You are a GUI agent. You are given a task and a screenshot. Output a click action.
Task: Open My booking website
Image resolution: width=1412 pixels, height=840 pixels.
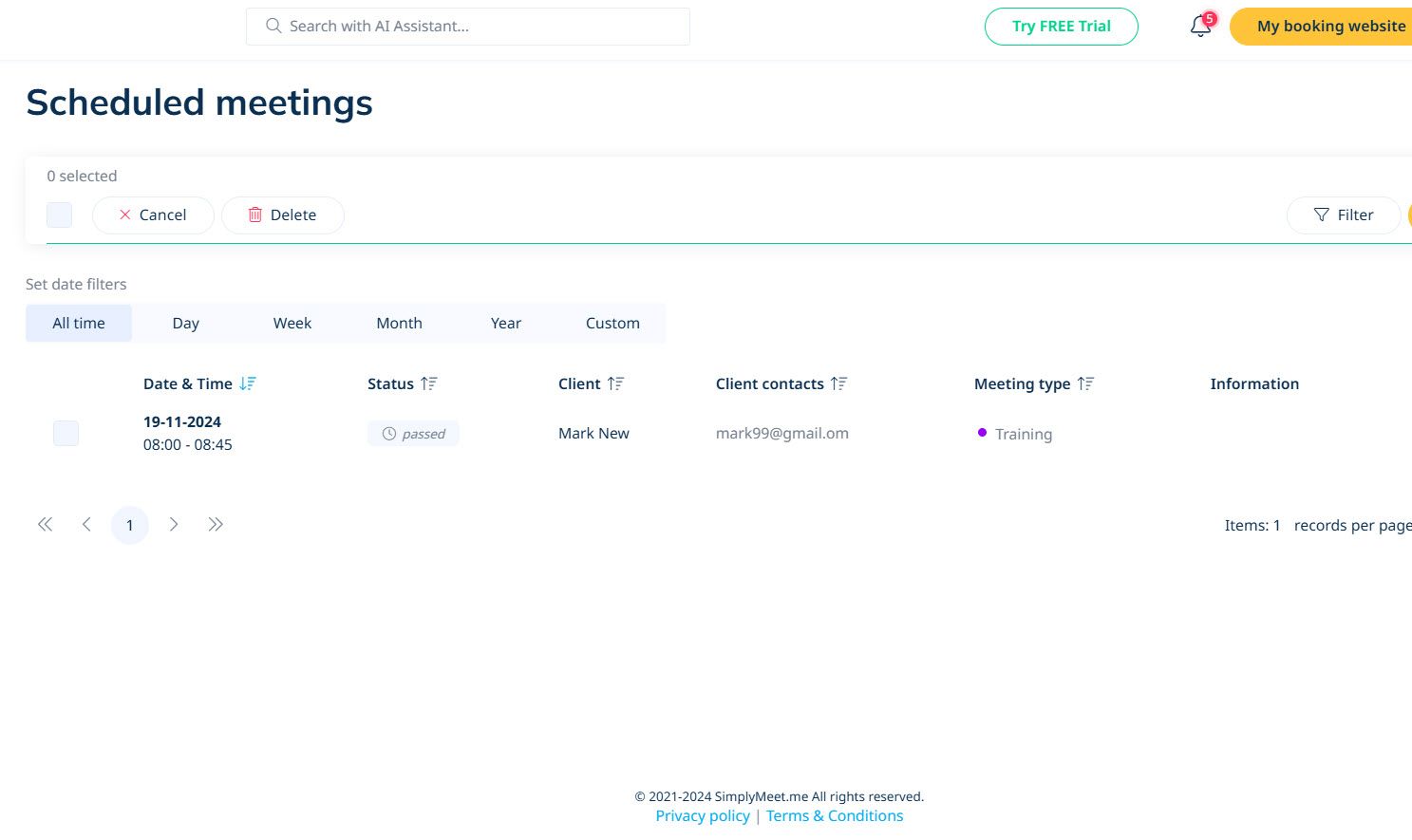(x=1331, y=26)
